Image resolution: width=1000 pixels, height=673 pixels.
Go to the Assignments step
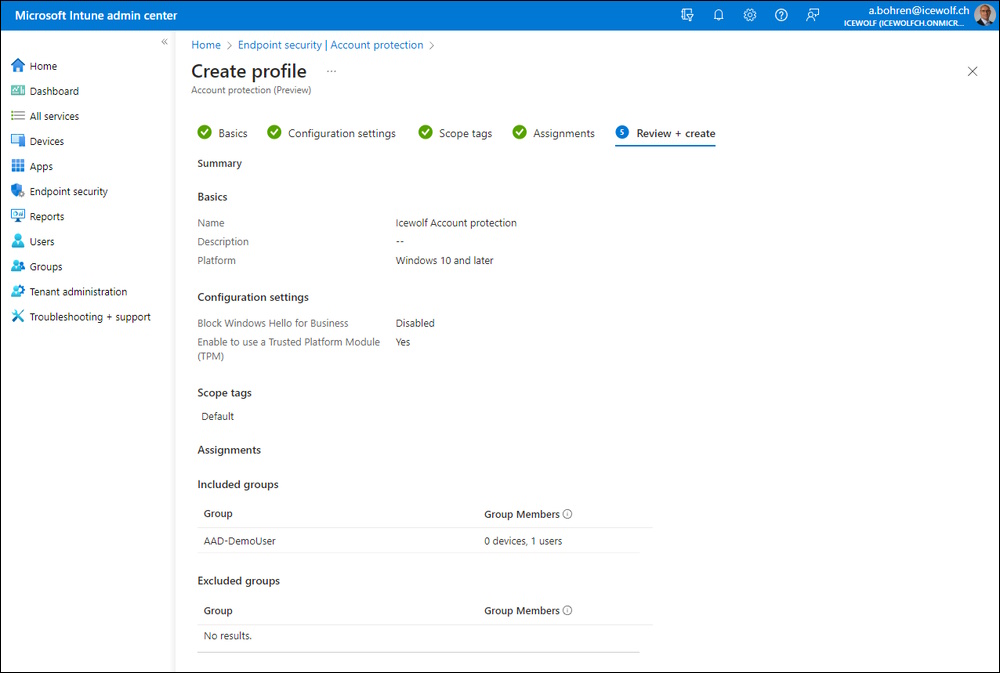pyautogui.click(x=554, y=133)
